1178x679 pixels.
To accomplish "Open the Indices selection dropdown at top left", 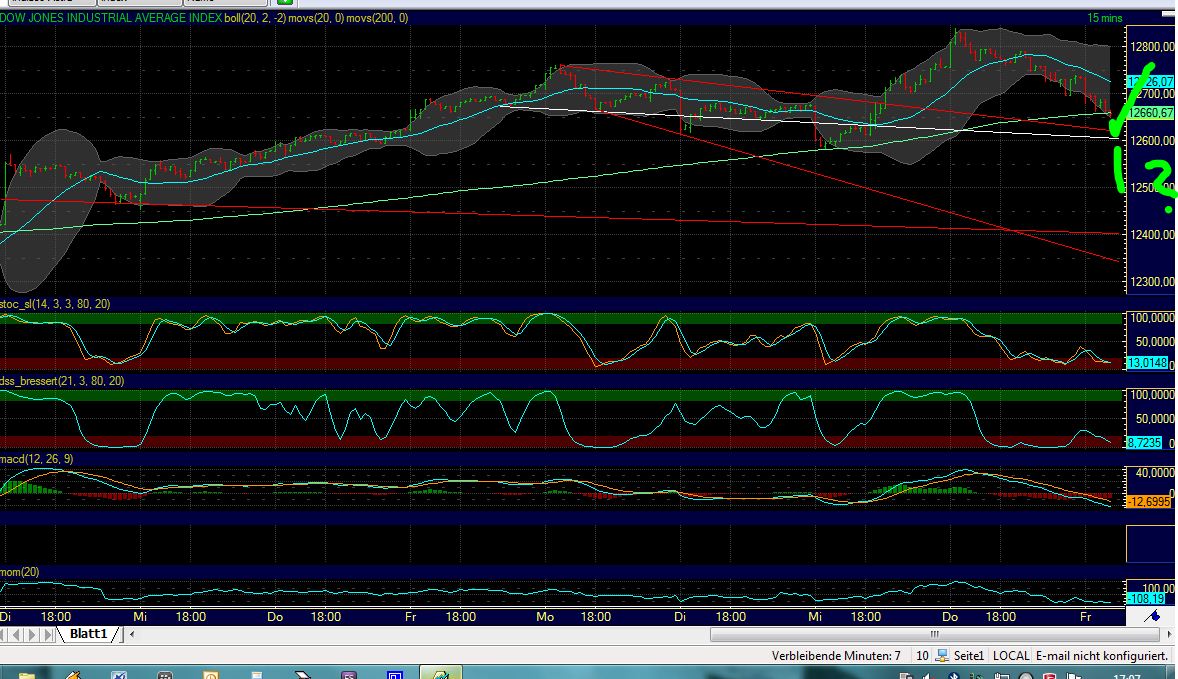I will coord(50,4).
